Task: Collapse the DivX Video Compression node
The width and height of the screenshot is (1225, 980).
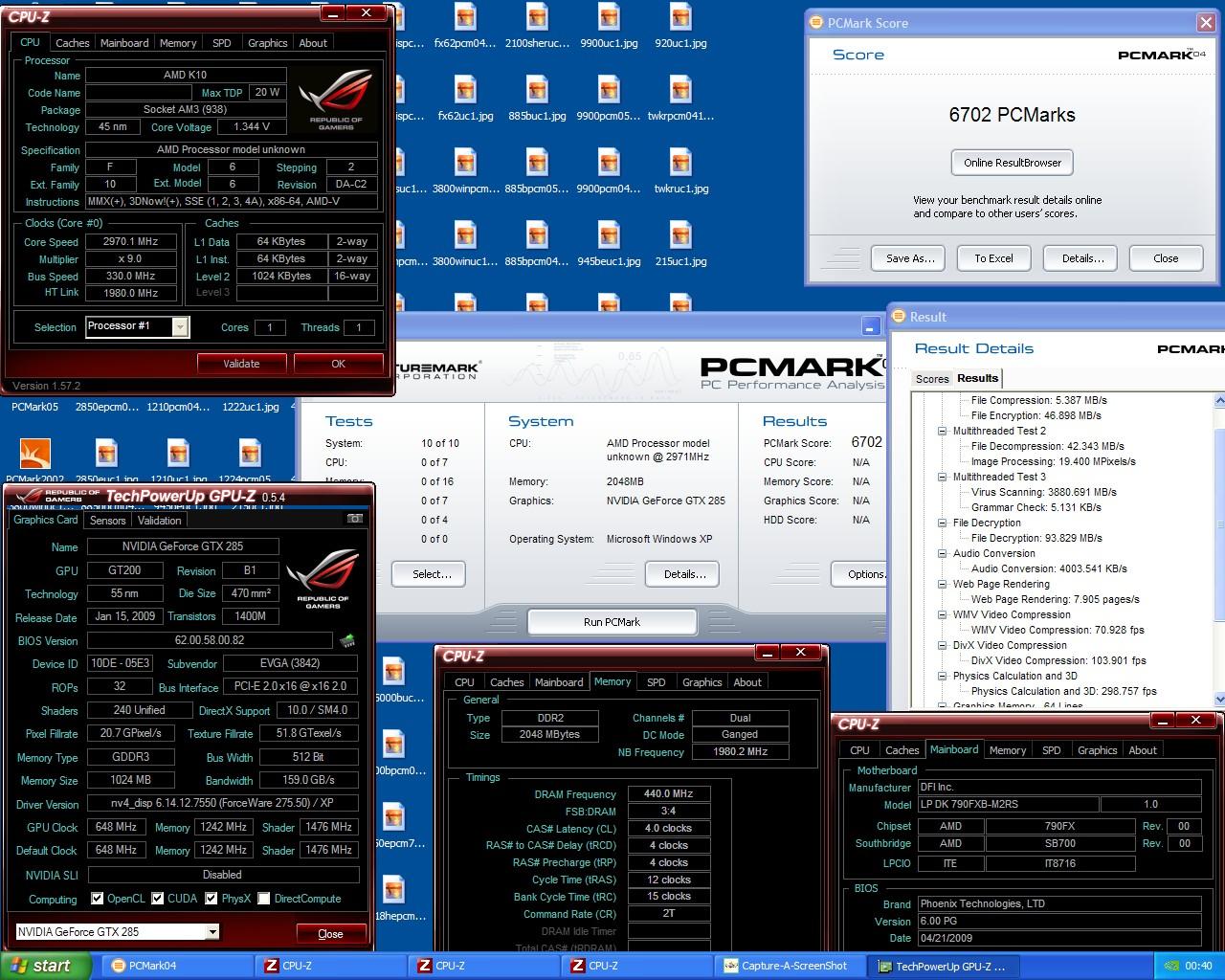Action: [x=942, y=645]
